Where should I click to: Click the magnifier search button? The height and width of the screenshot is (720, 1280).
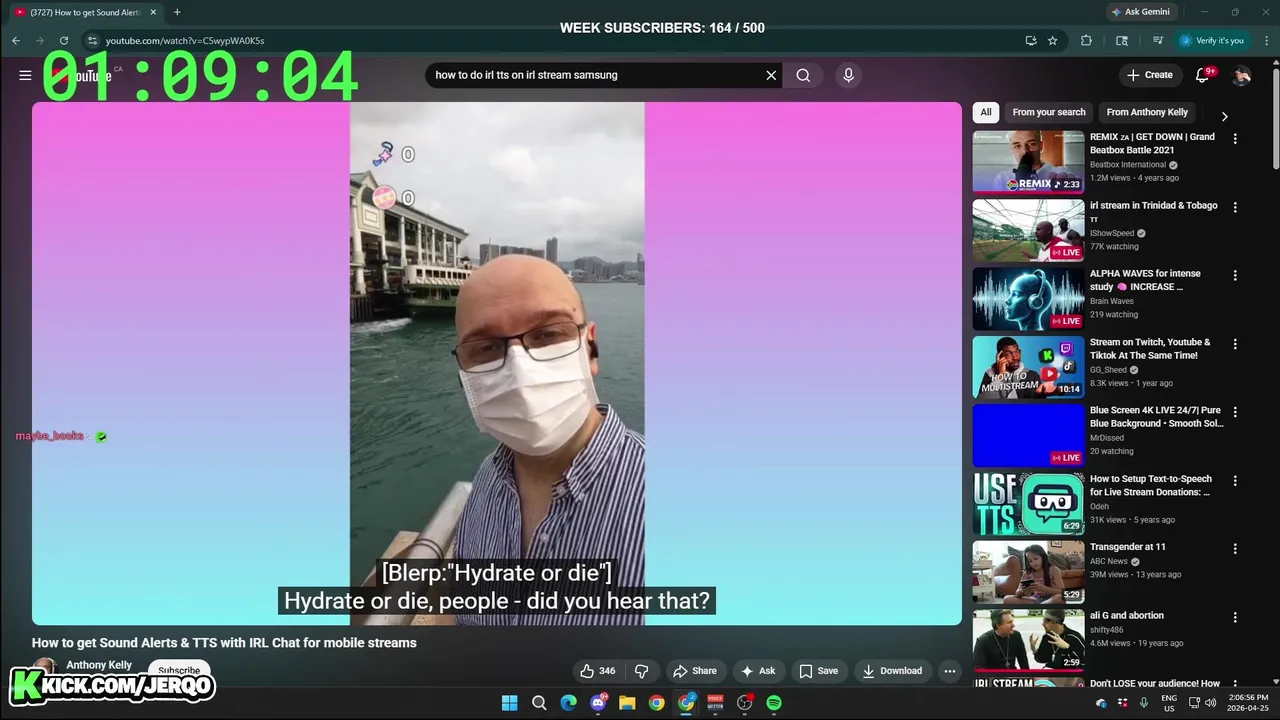803,75
